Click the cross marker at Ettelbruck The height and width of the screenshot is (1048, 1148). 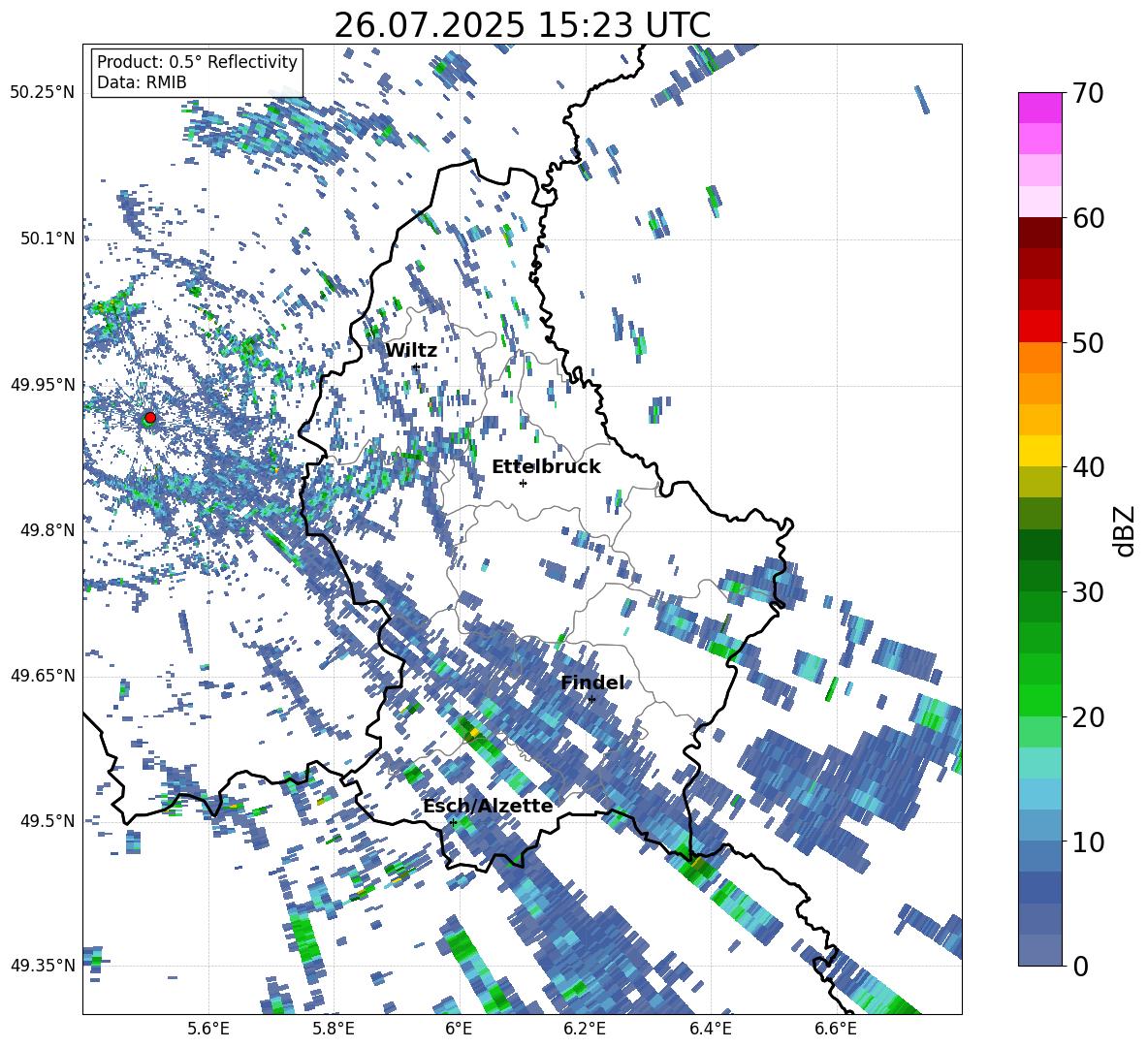click(523, 483)
